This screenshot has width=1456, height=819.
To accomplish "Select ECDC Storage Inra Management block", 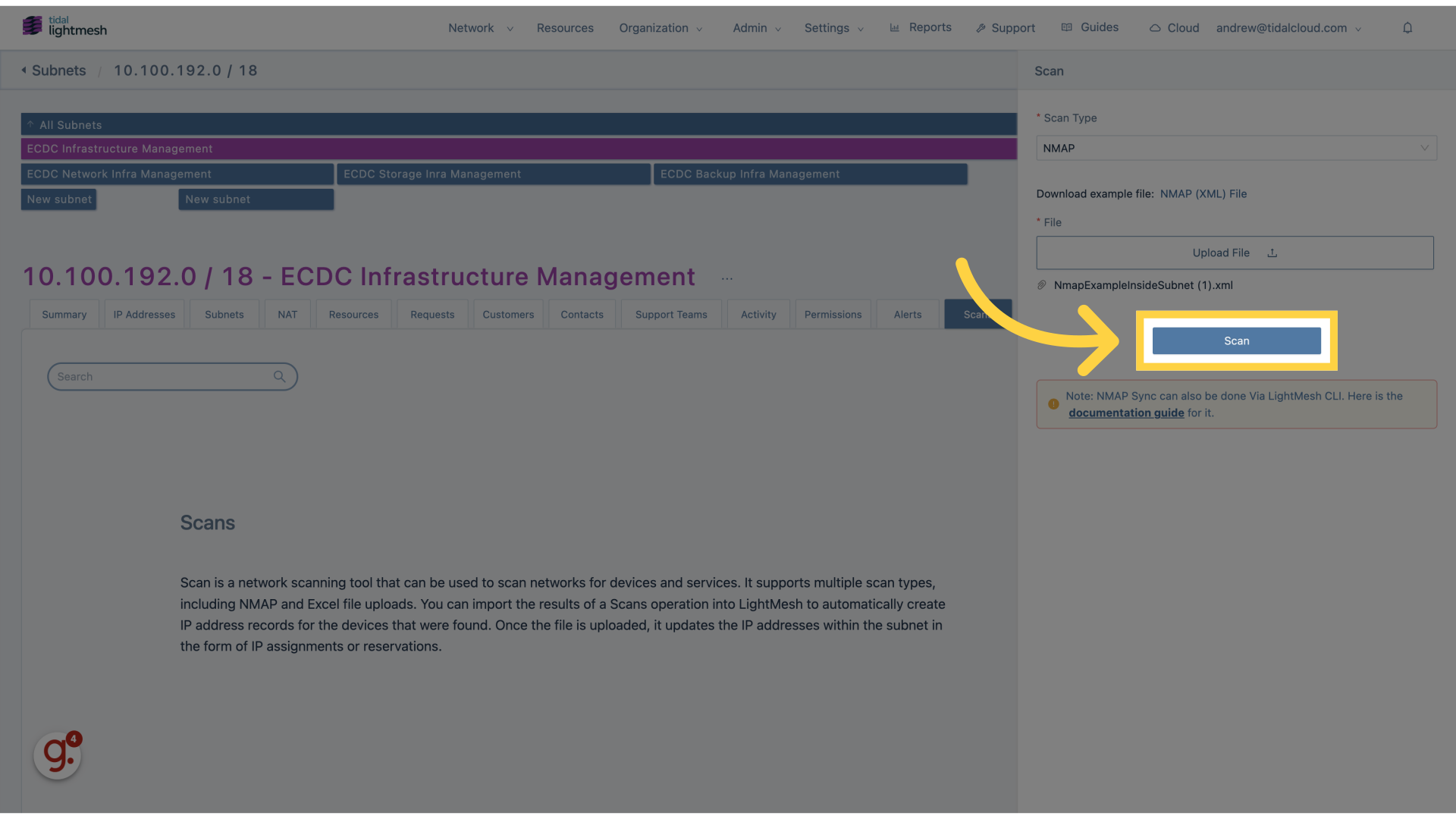I will tap(494, 174).
